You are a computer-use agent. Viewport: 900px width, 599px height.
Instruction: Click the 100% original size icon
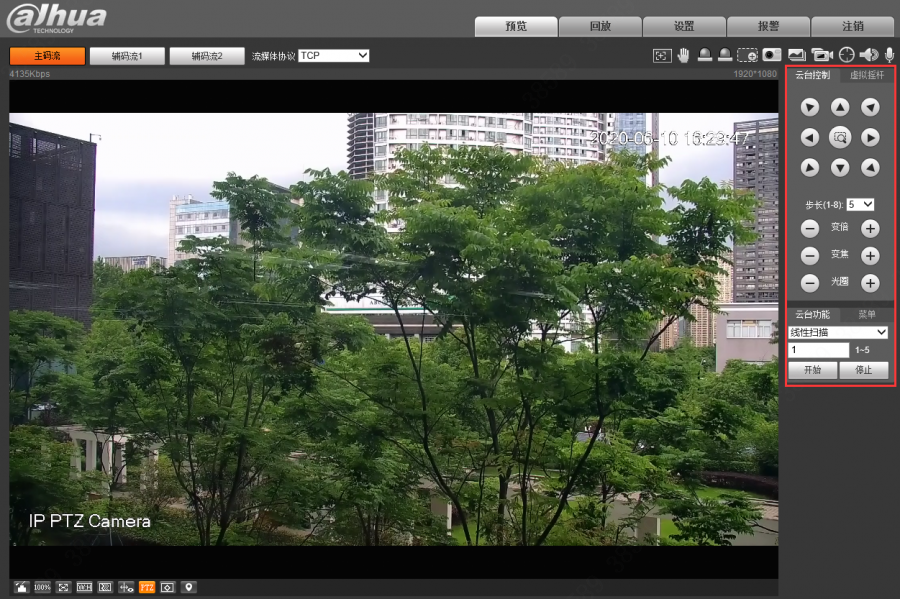point(42,587)
